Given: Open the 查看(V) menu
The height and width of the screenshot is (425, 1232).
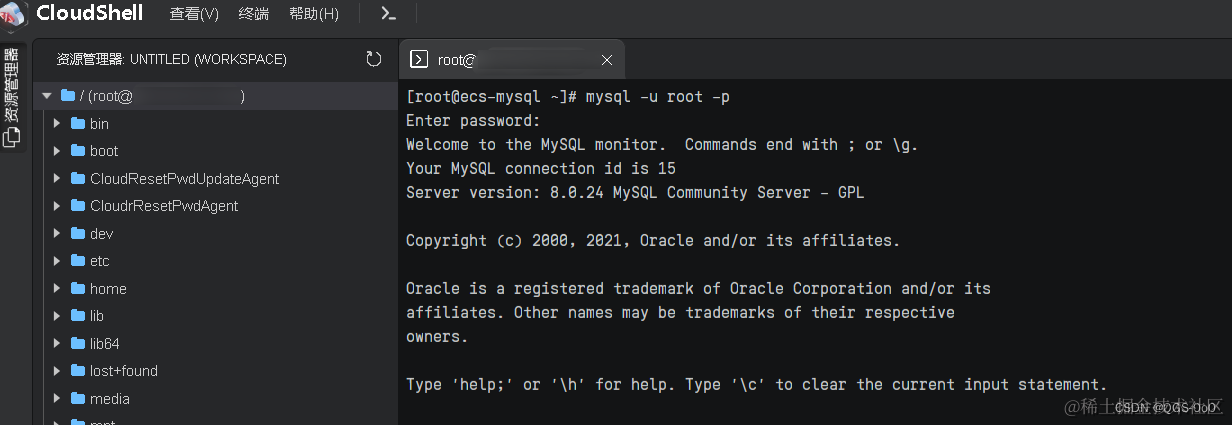Looking at the screenshot, I should [194, 14].
